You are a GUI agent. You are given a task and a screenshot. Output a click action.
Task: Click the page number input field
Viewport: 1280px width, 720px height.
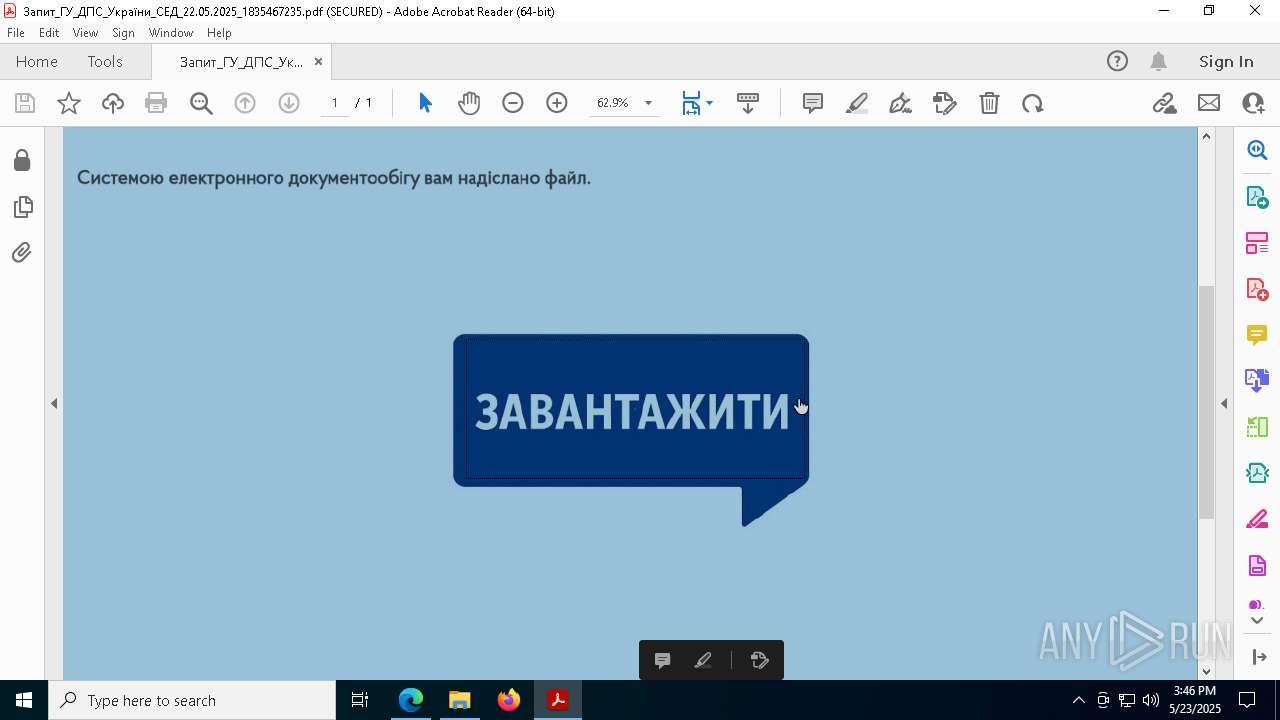(x=335, y=103)
